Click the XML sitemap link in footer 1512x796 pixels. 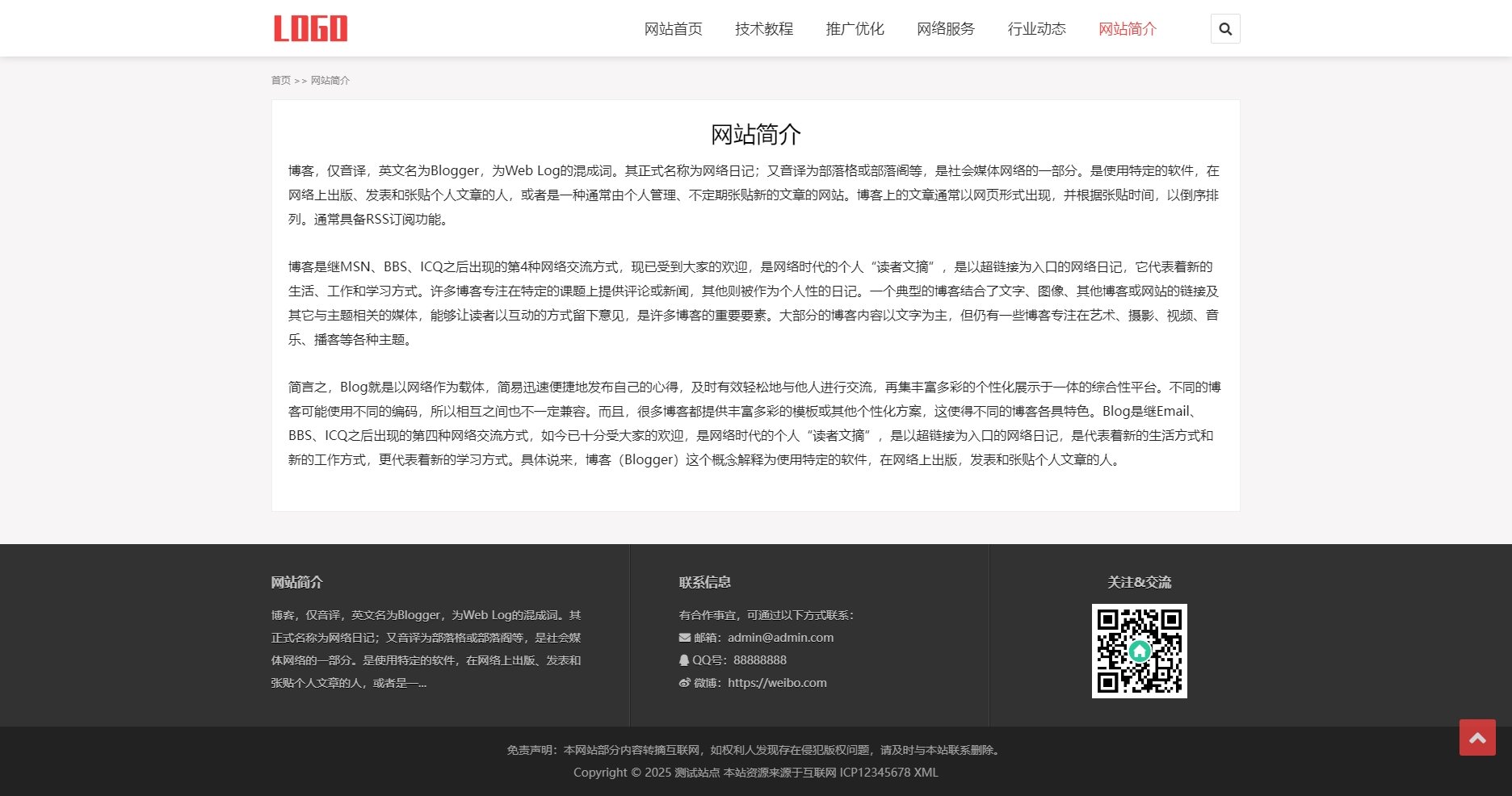pos(927,773)
